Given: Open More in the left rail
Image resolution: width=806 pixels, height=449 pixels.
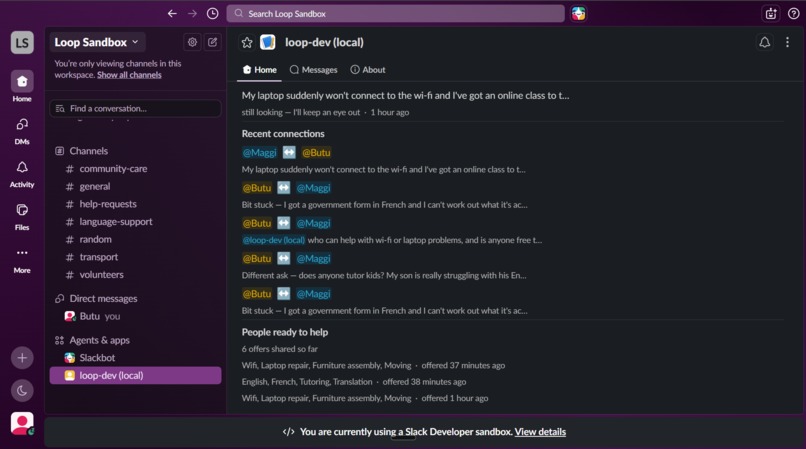Looking at the screenshot, I should [22, 259].
